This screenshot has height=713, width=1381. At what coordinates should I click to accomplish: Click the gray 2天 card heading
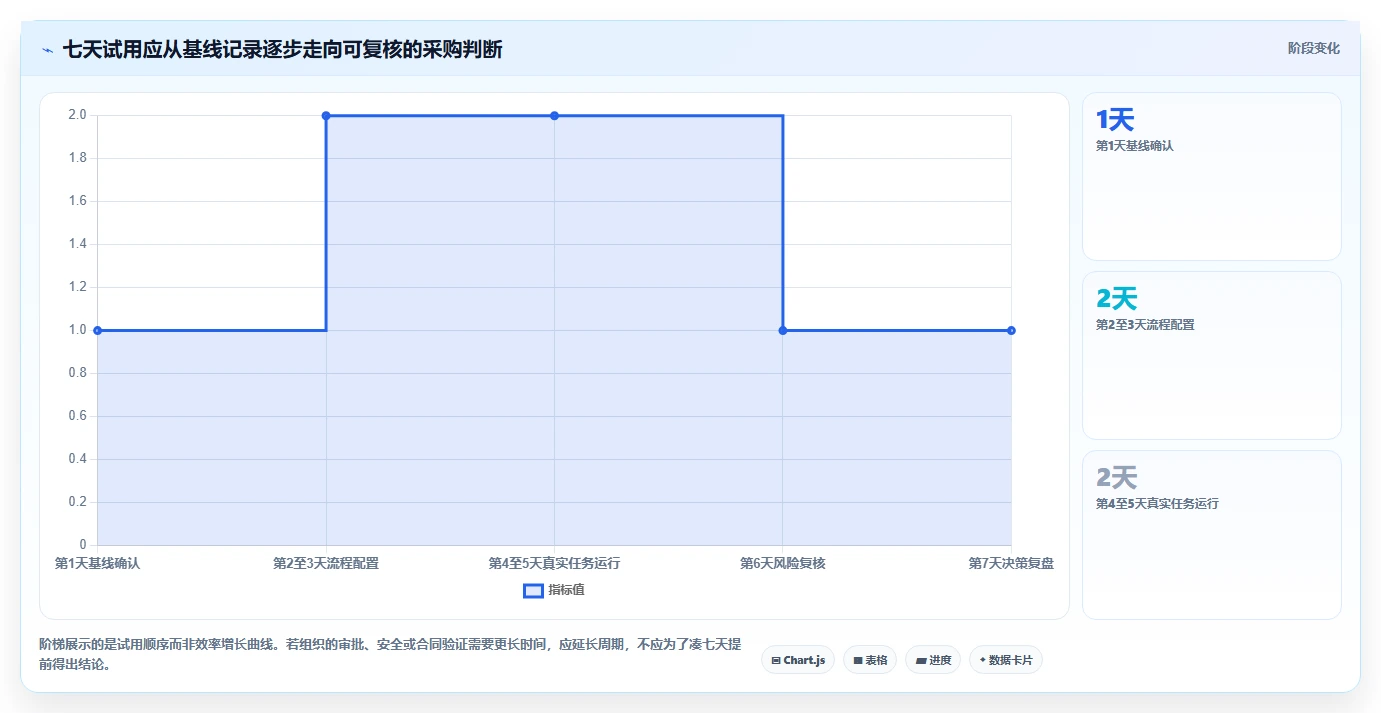pos(1117,478)
